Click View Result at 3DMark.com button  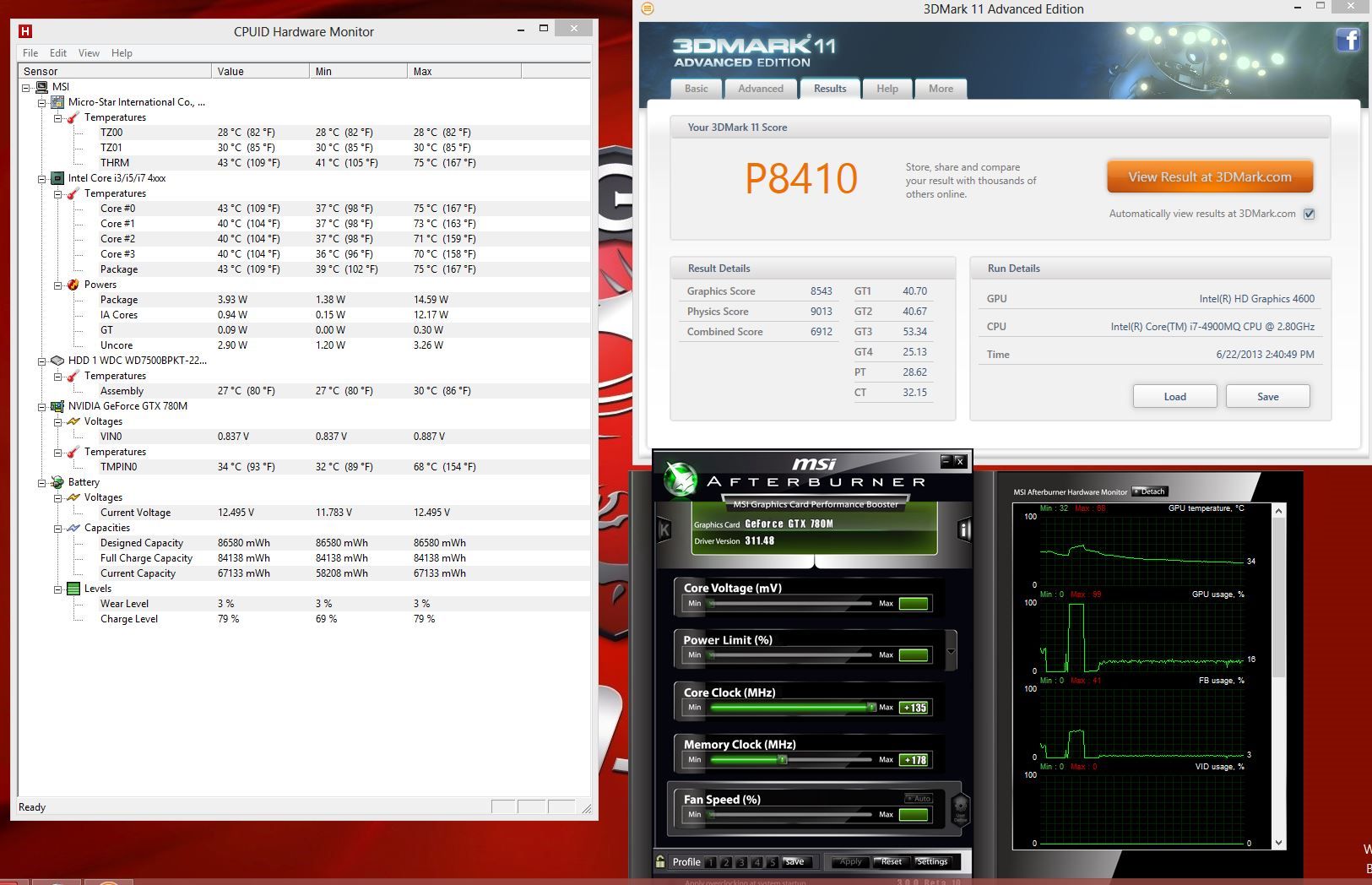click(1210, 177)
